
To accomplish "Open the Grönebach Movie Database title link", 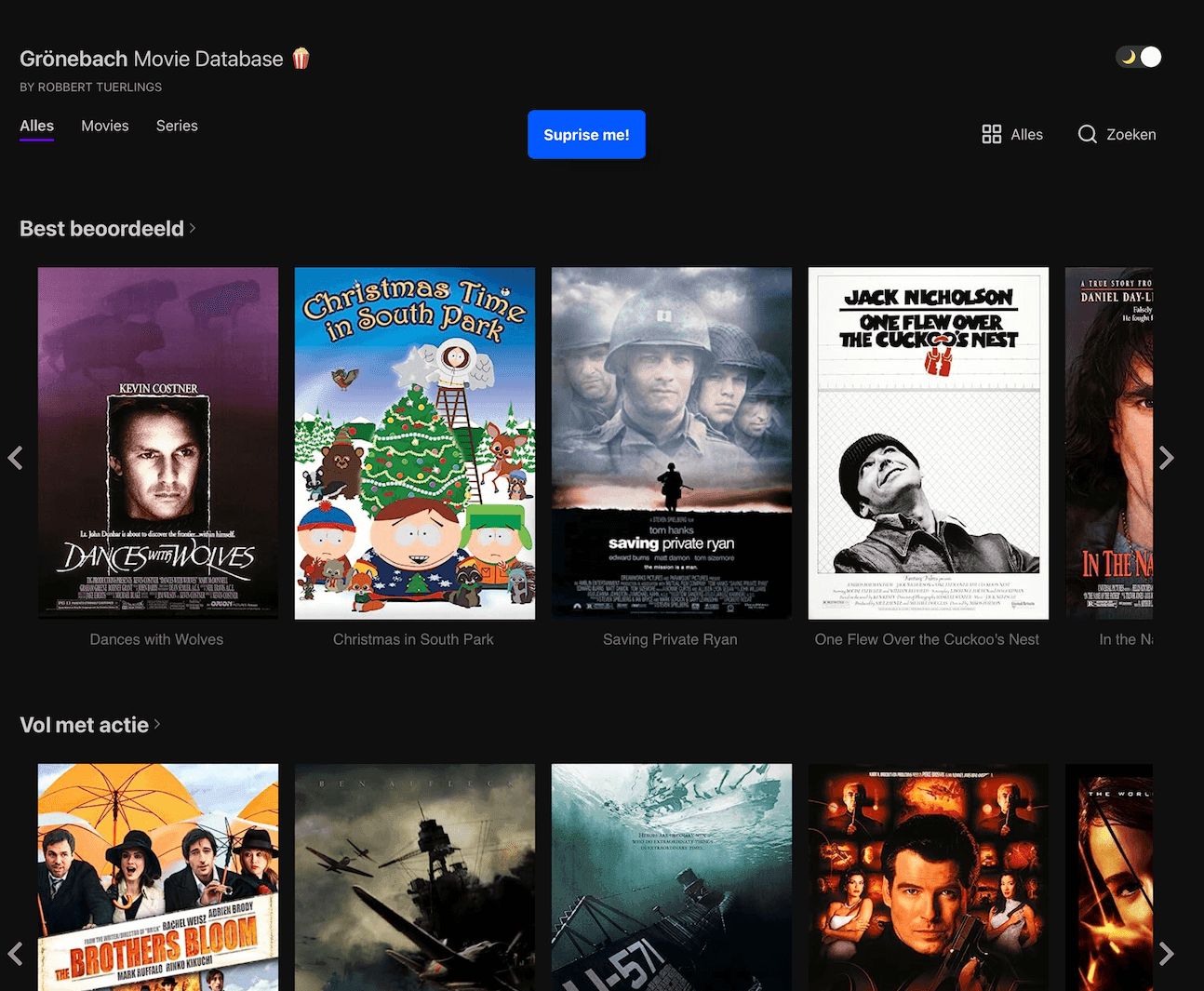I will click(152, 59).
